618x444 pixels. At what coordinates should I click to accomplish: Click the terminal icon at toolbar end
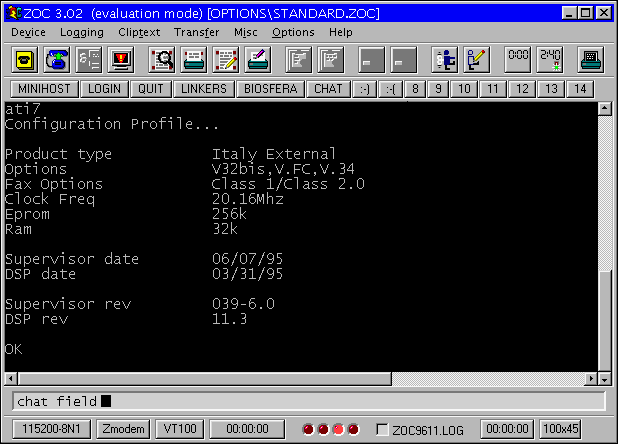(591, 59)
